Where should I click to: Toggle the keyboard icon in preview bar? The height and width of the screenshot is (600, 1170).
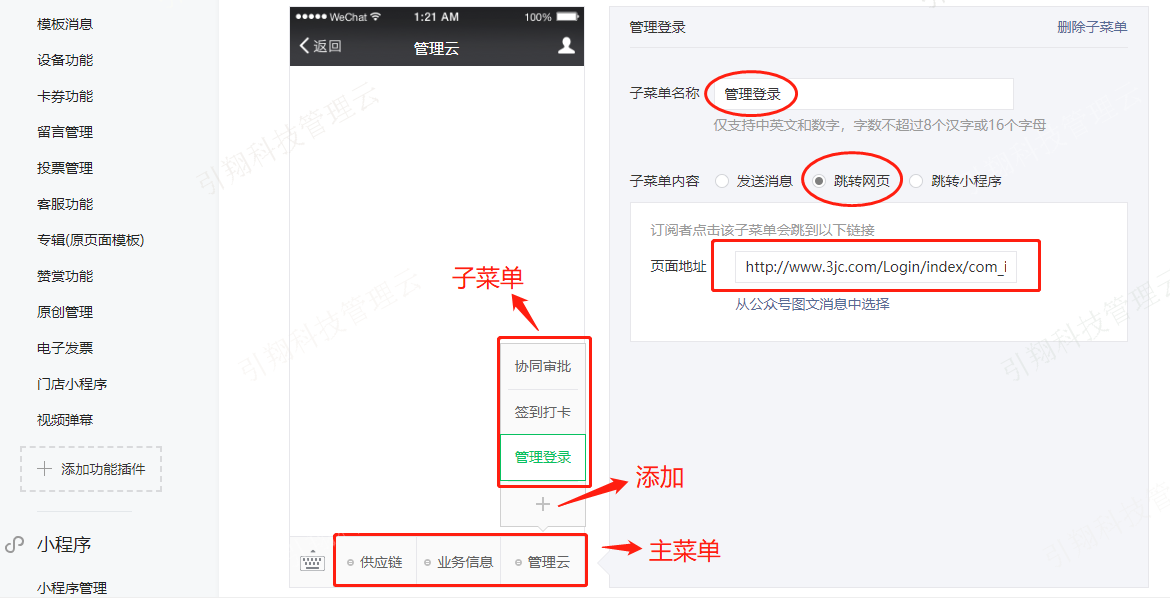pos(312,561)
